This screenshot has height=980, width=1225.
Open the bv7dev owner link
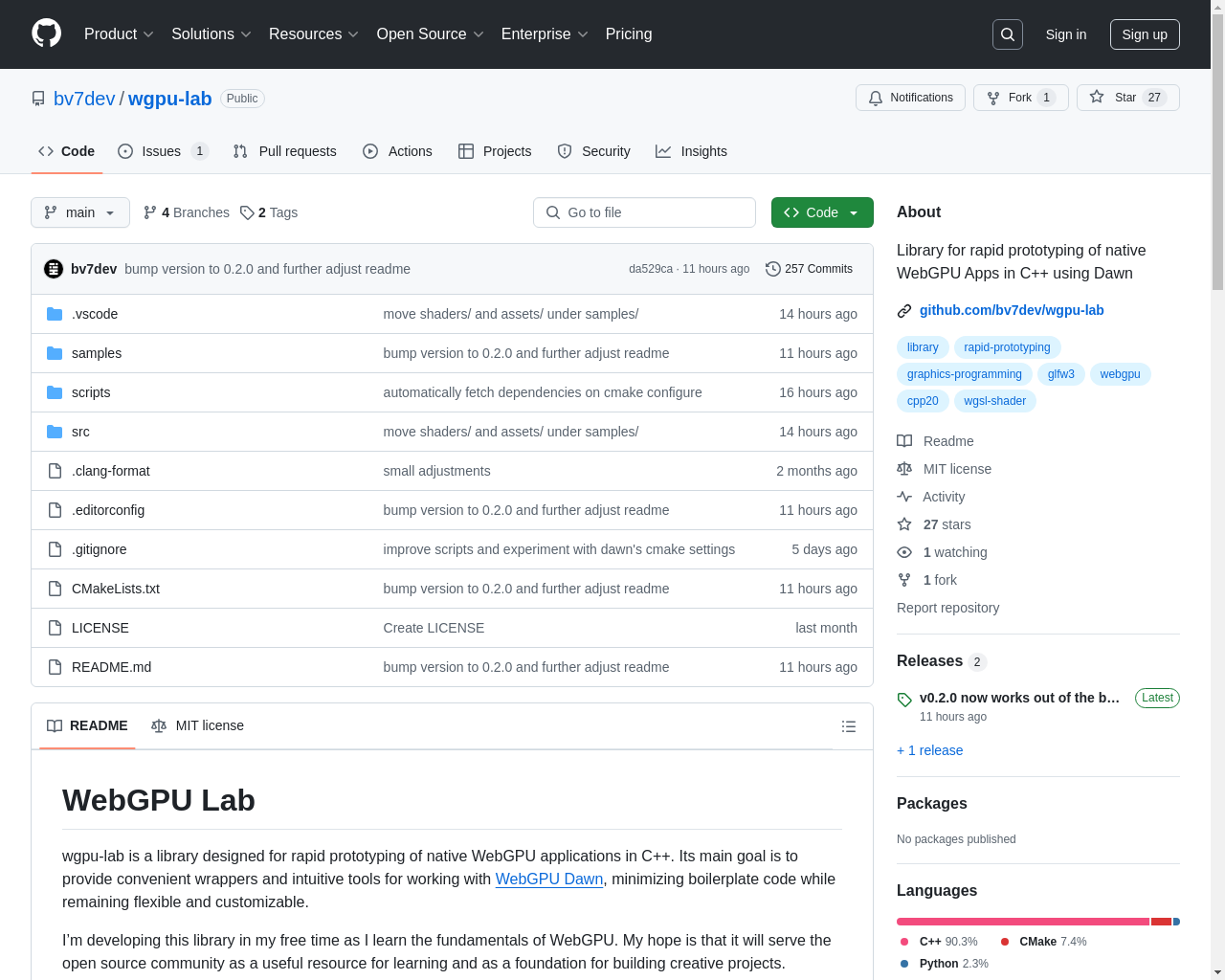[x=84, y=99]
